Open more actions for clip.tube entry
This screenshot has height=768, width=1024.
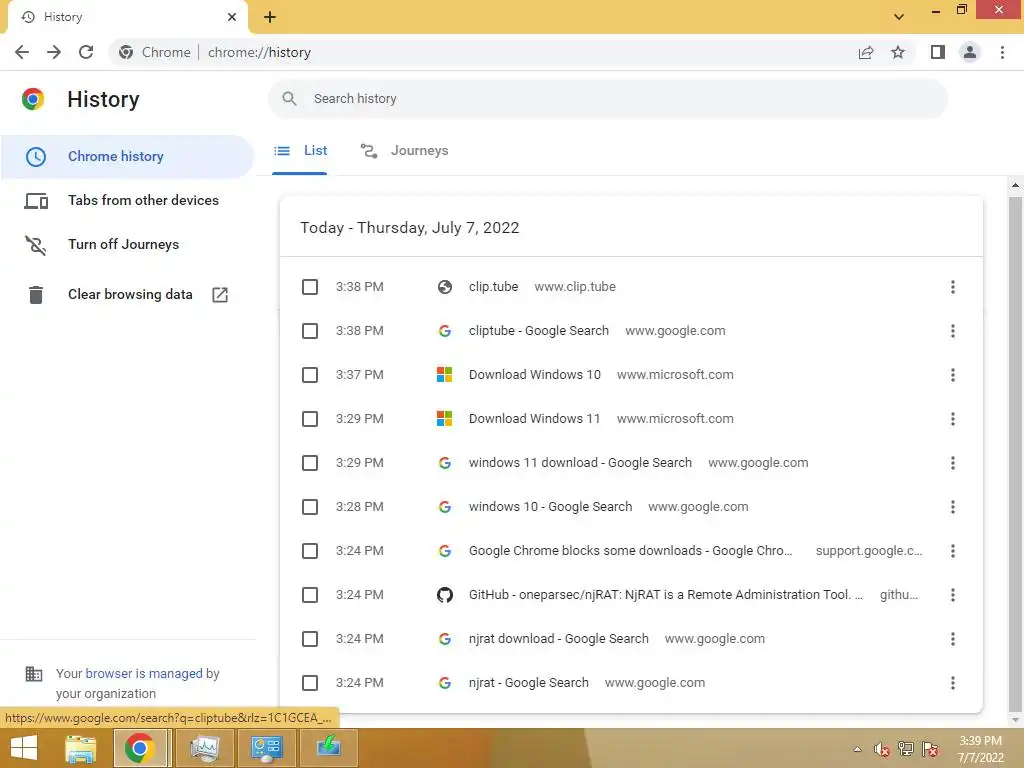(x=953, y=287)
